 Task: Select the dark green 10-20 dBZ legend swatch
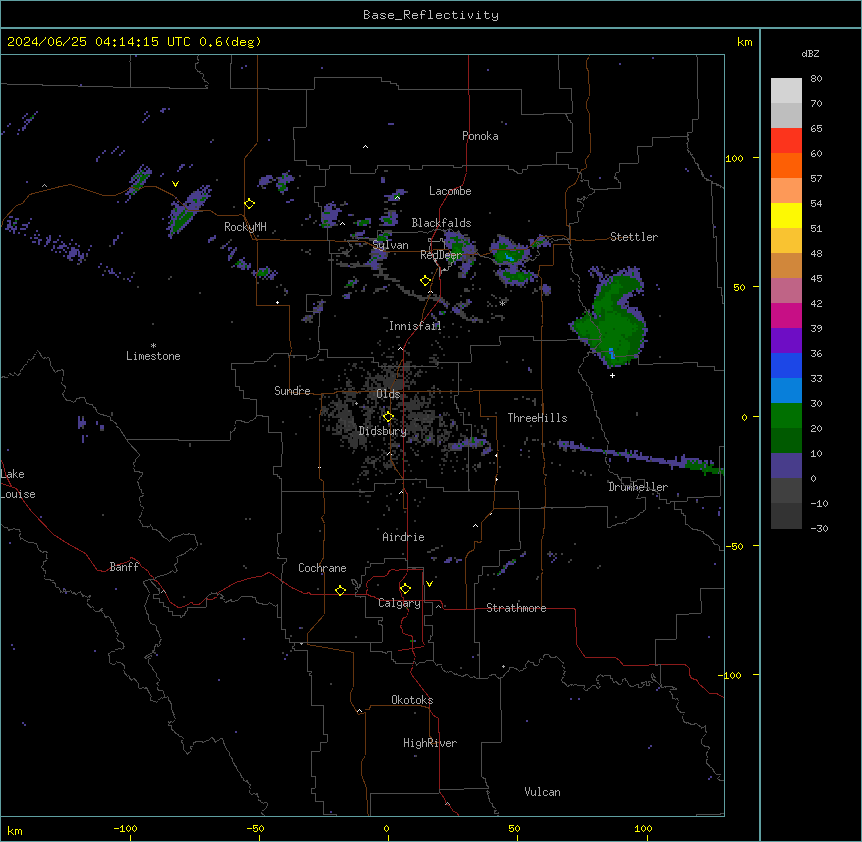point(786,441)
